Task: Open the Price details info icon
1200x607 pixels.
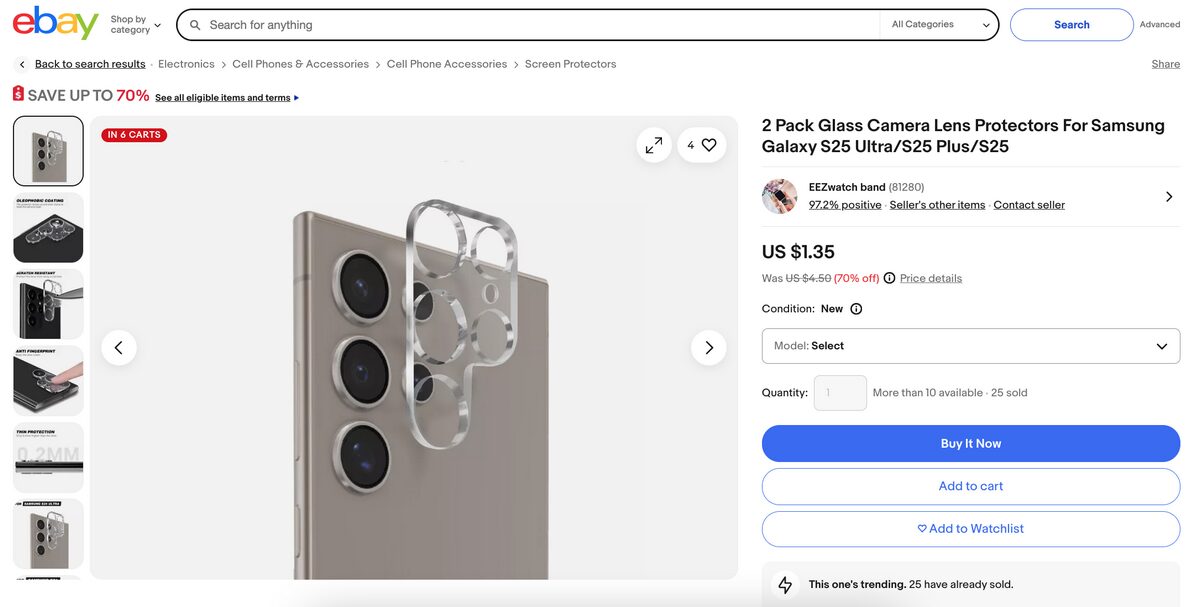Action: 889,278
